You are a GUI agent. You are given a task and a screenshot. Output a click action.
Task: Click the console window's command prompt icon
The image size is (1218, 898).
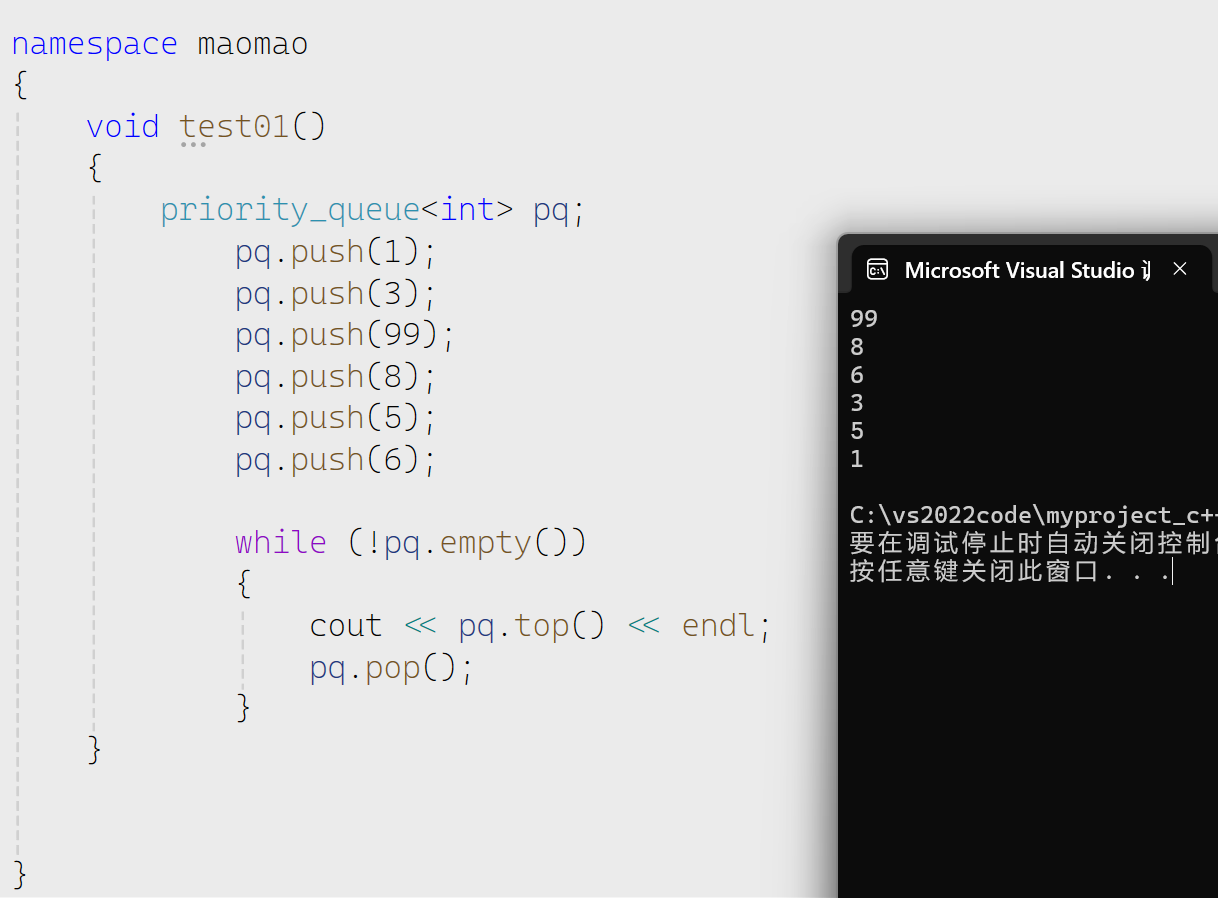[x=877, y=269]
